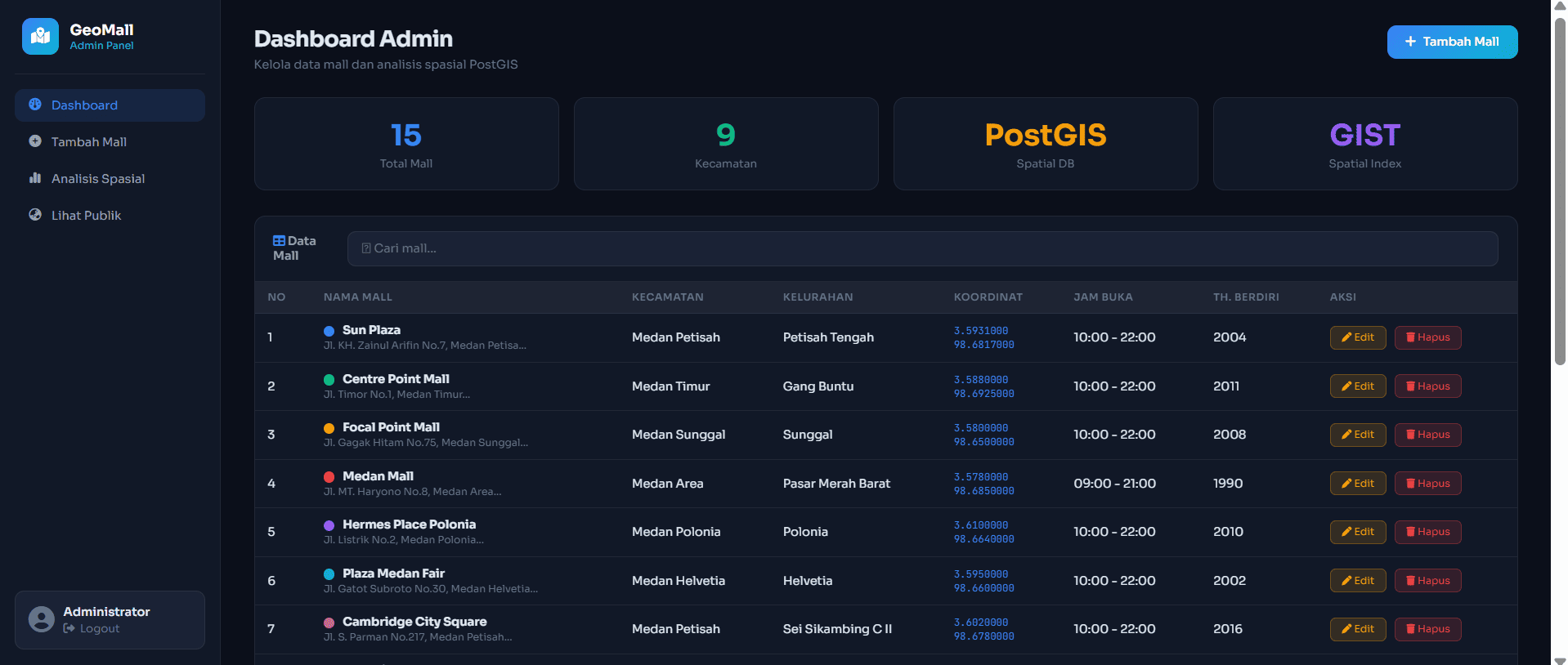Delete Hermes Place Polonia with Hapus
1568x665 pixels.
tap(1427, 532)
